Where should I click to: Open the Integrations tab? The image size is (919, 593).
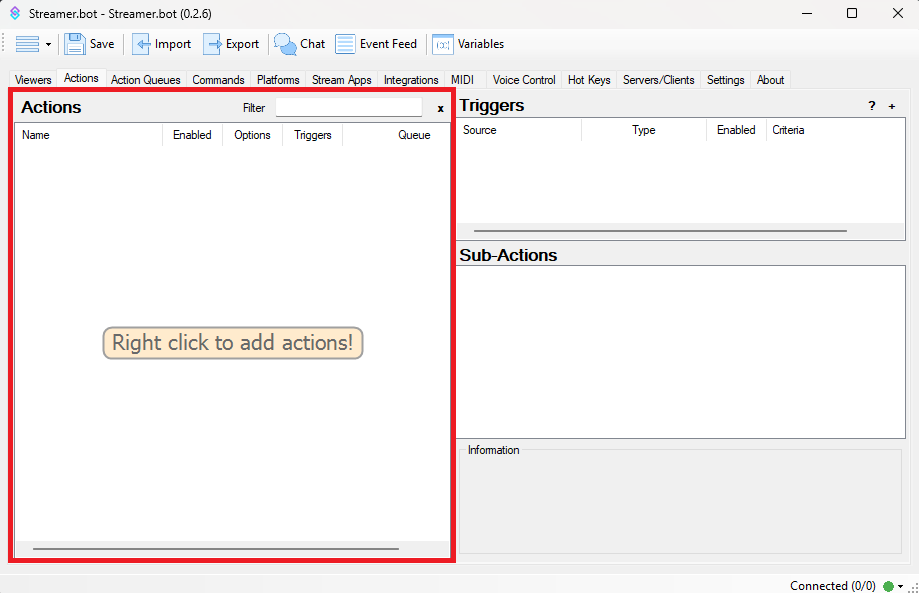coord(411,80)
